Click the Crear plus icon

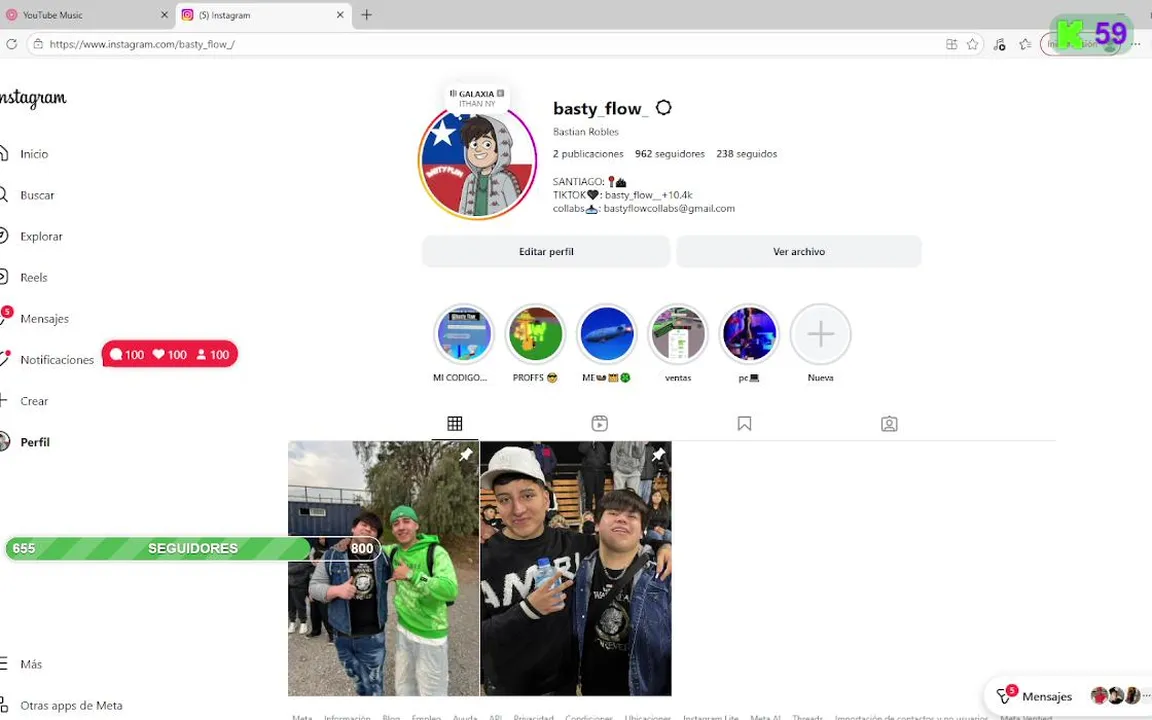tap(3, 400)
